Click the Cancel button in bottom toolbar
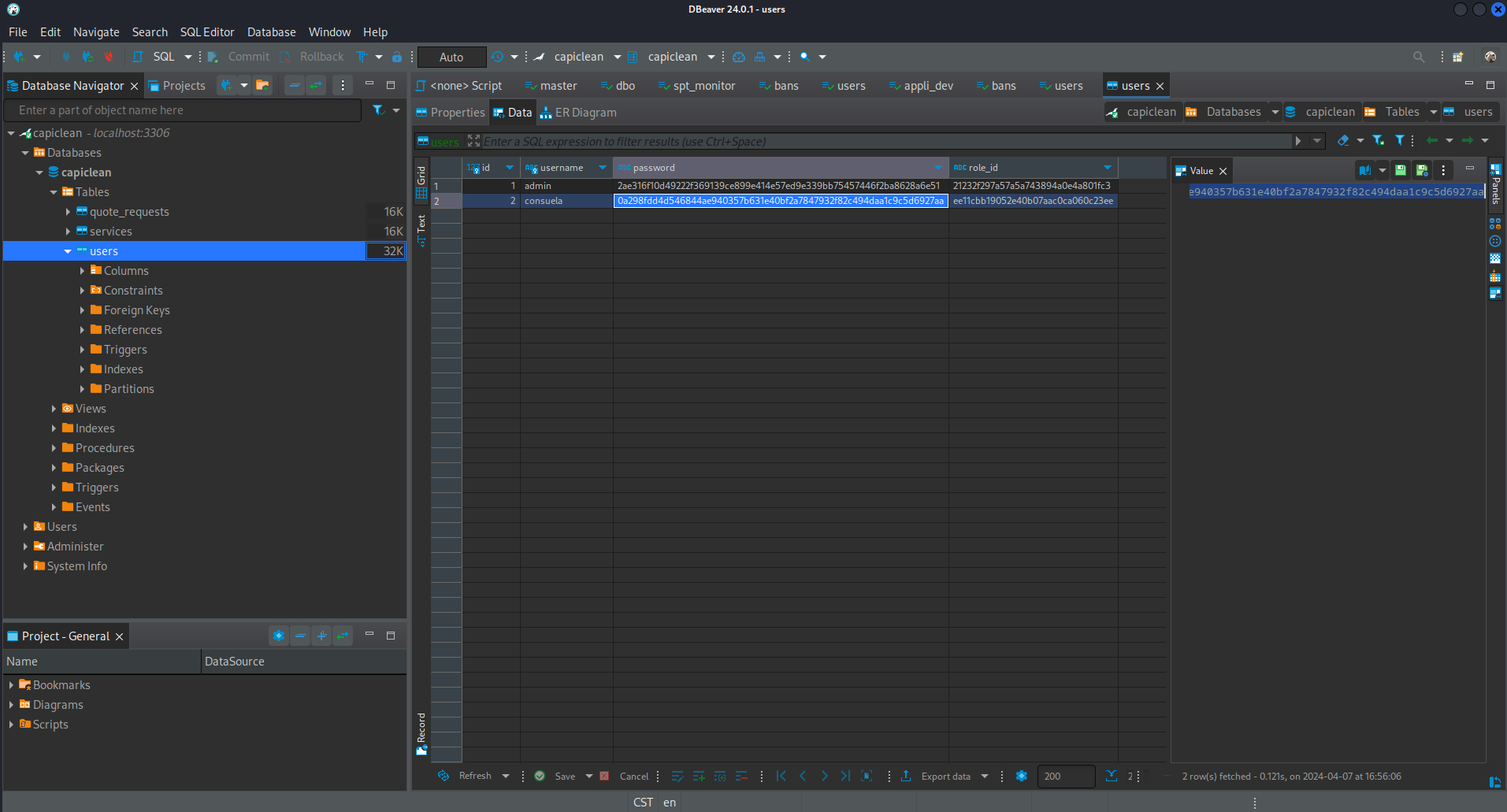Screen dimensions: 1507x812 [x=625, y=776]
